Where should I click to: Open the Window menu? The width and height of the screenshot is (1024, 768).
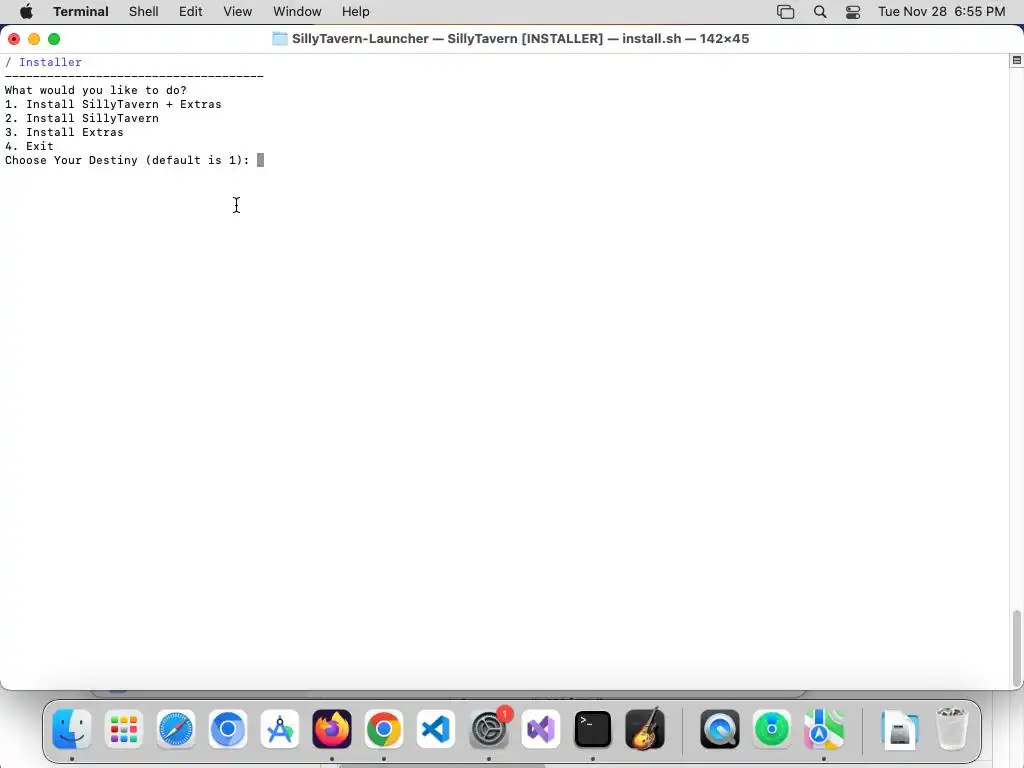click(x=297, y=12)
